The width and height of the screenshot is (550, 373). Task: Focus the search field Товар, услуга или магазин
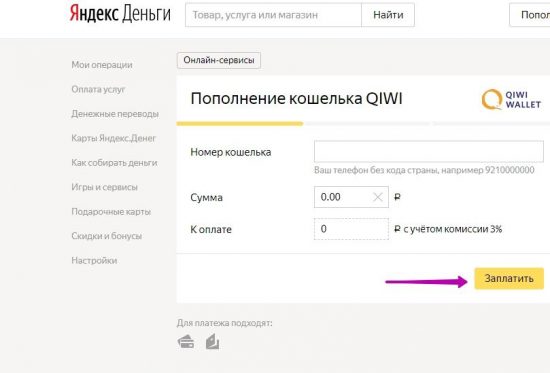(x=273, y=15)
